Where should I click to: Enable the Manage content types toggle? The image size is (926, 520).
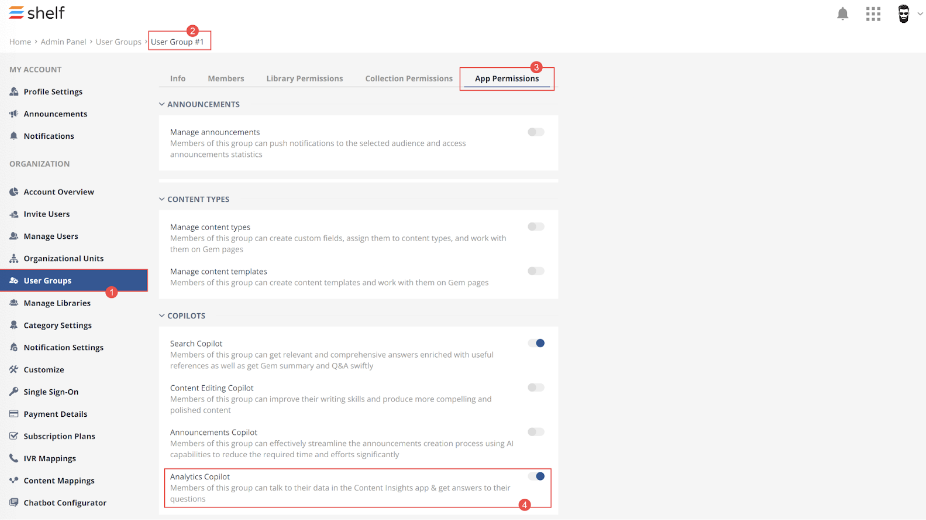pyautogui.click(x=536, y=227)
